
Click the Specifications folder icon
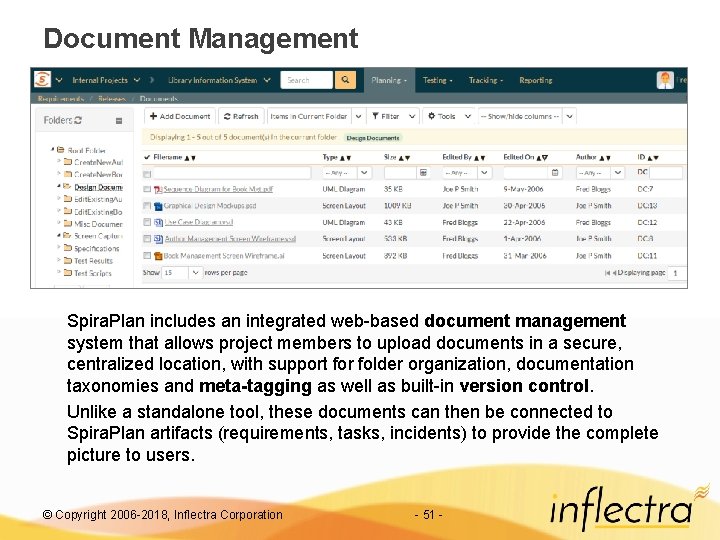point(68,248)
